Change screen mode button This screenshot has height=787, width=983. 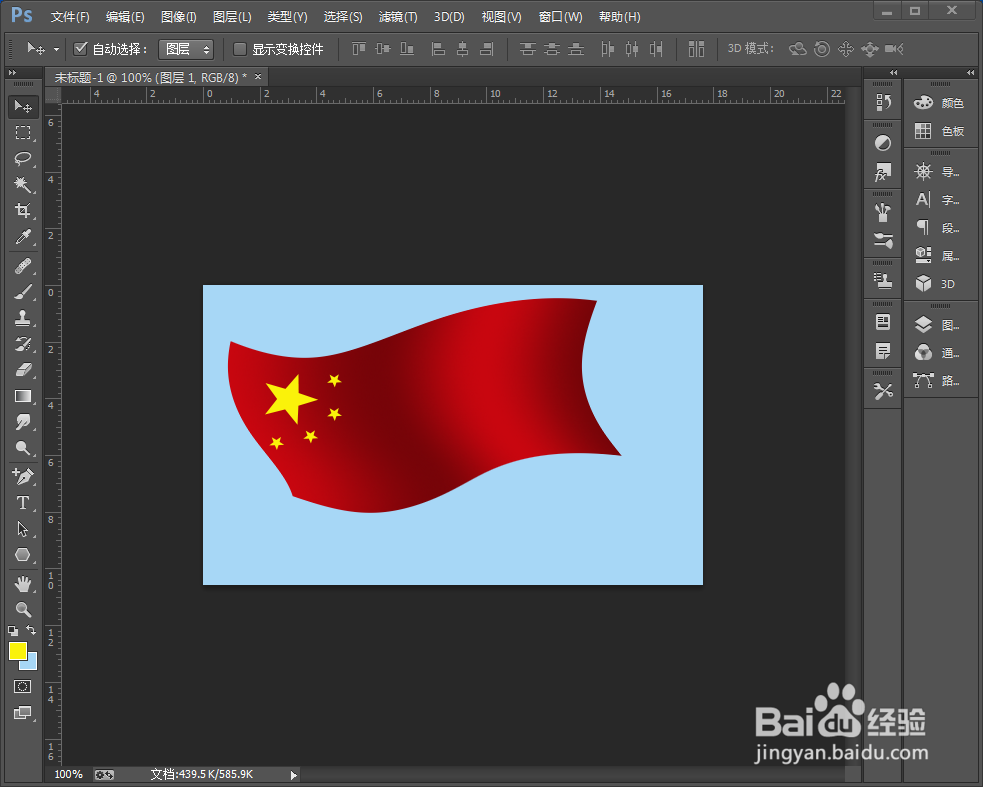coord(23,713)
